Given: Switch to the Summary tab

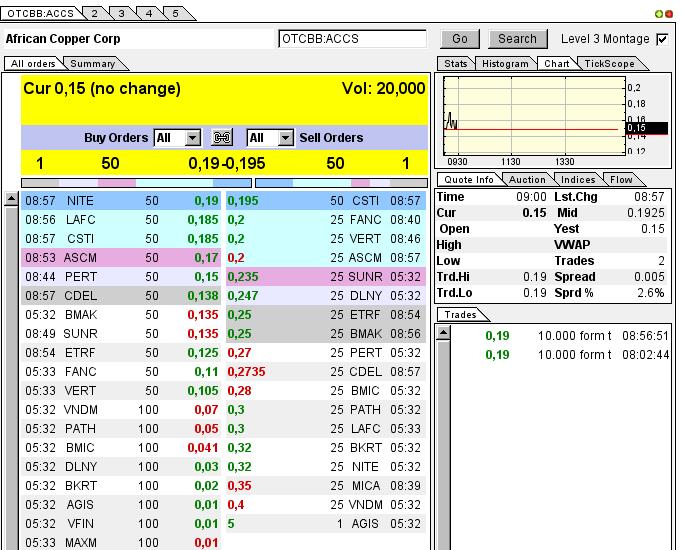Looking at the screenshot, I should click(x=92, y=63).
